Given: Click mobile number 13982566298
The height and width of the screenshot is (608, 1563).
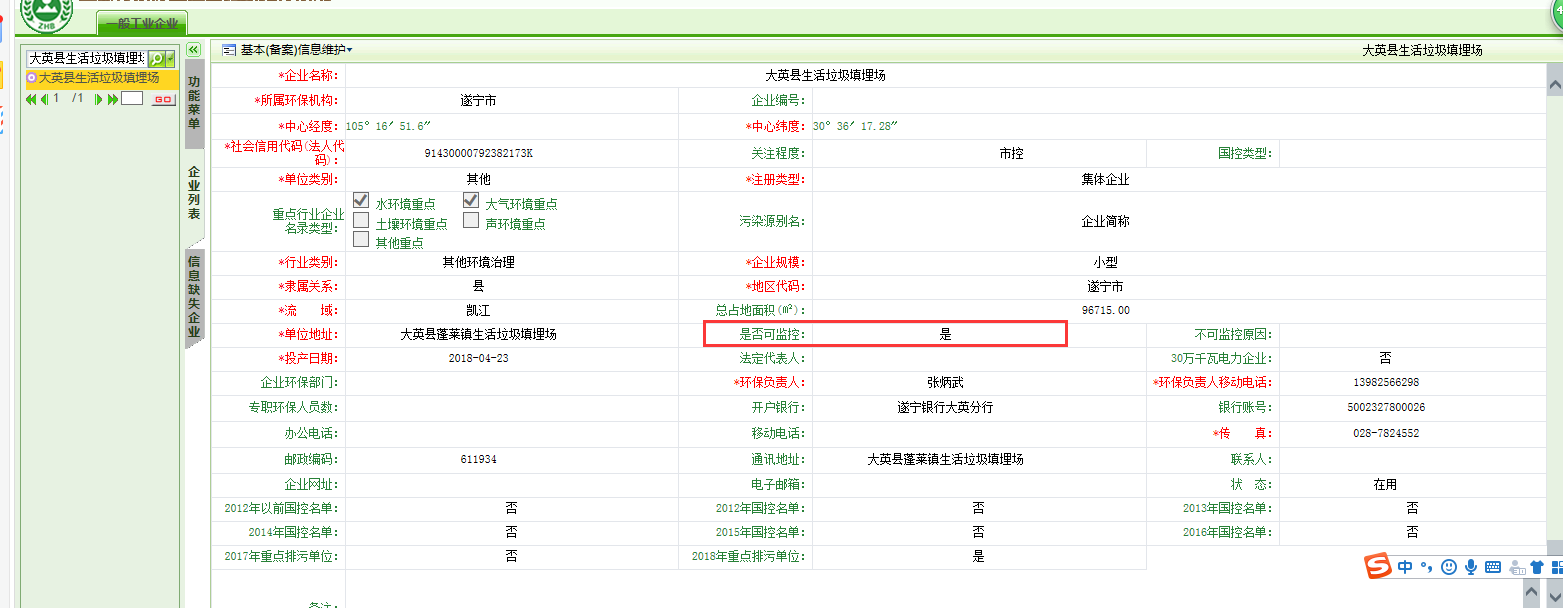Looking at the screenshot, I should coord(1385,383).
